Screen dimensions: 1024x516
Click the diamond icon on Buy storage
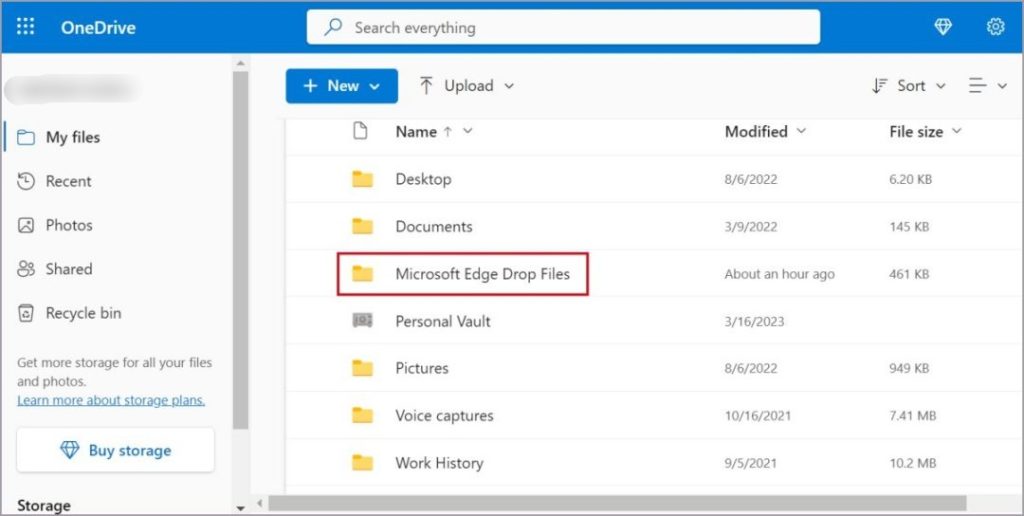70,450
